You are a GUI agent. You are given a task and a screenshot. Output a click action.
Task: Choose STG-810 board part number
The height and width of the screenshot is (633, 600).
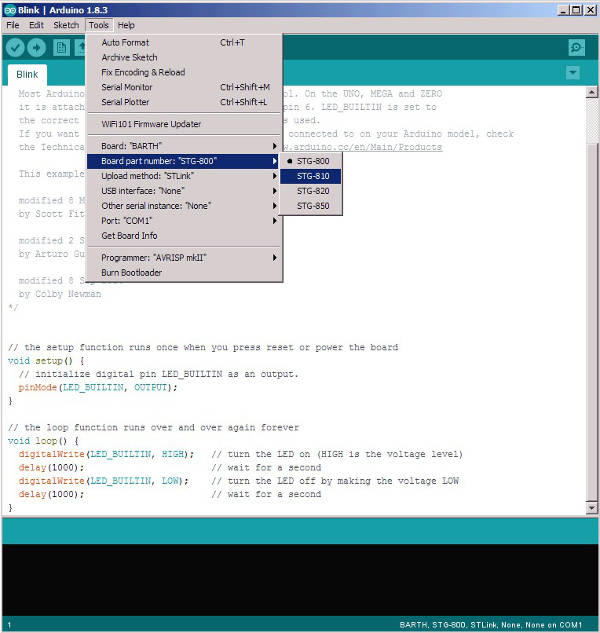pyautogui.click(x=312, y=176)
